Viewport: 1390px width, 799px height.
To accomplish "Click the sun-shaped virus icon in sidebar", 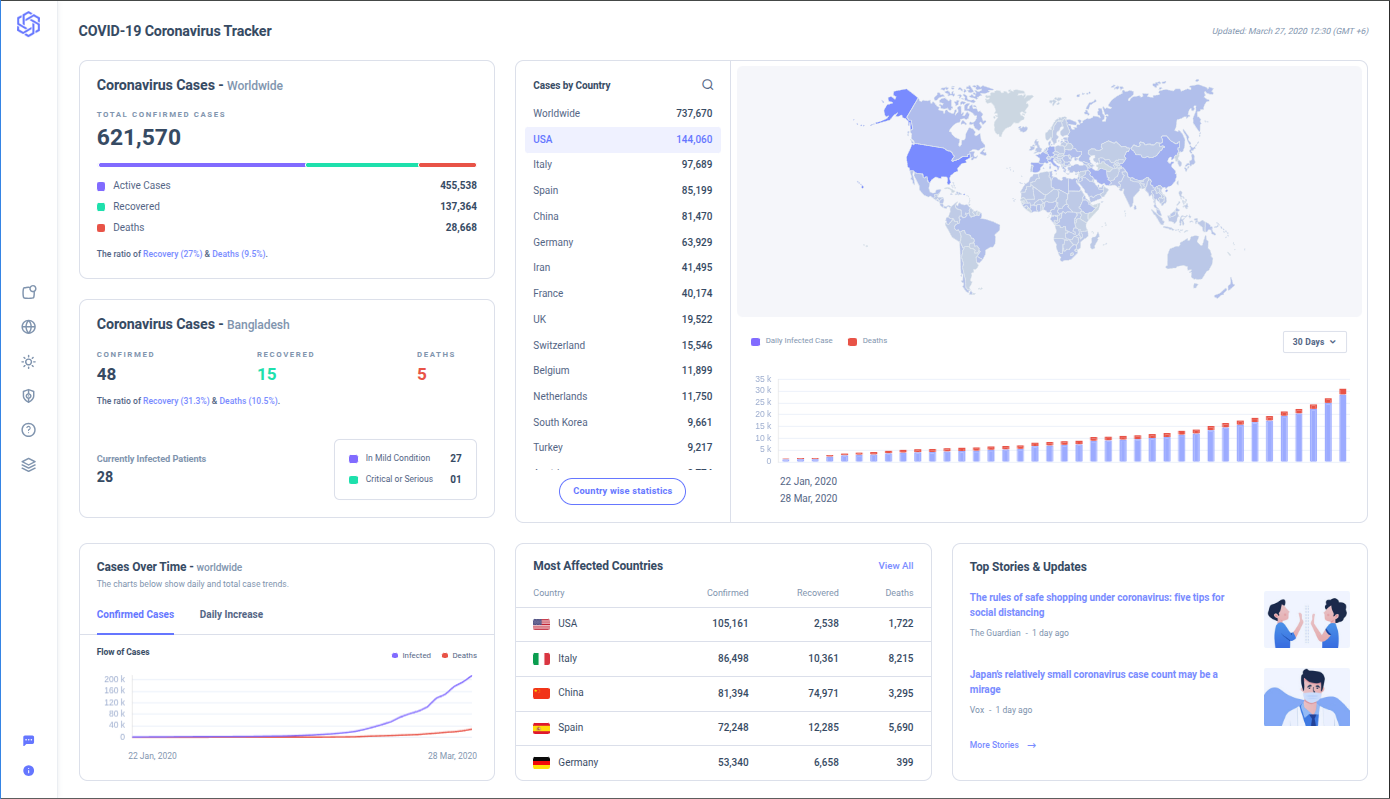I will [28, 362].
